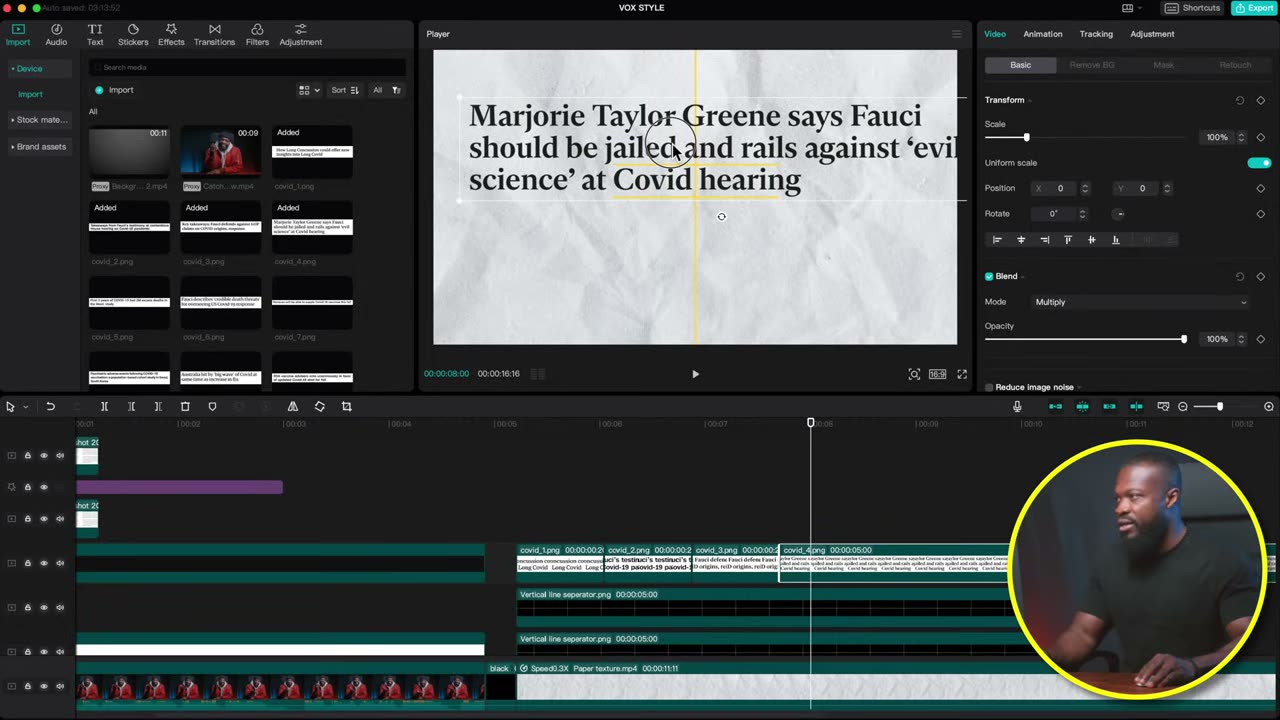The width and height of the screenshot is (1280, 720).
Task: Expand the Brand assets section
Action: [38, 147]
